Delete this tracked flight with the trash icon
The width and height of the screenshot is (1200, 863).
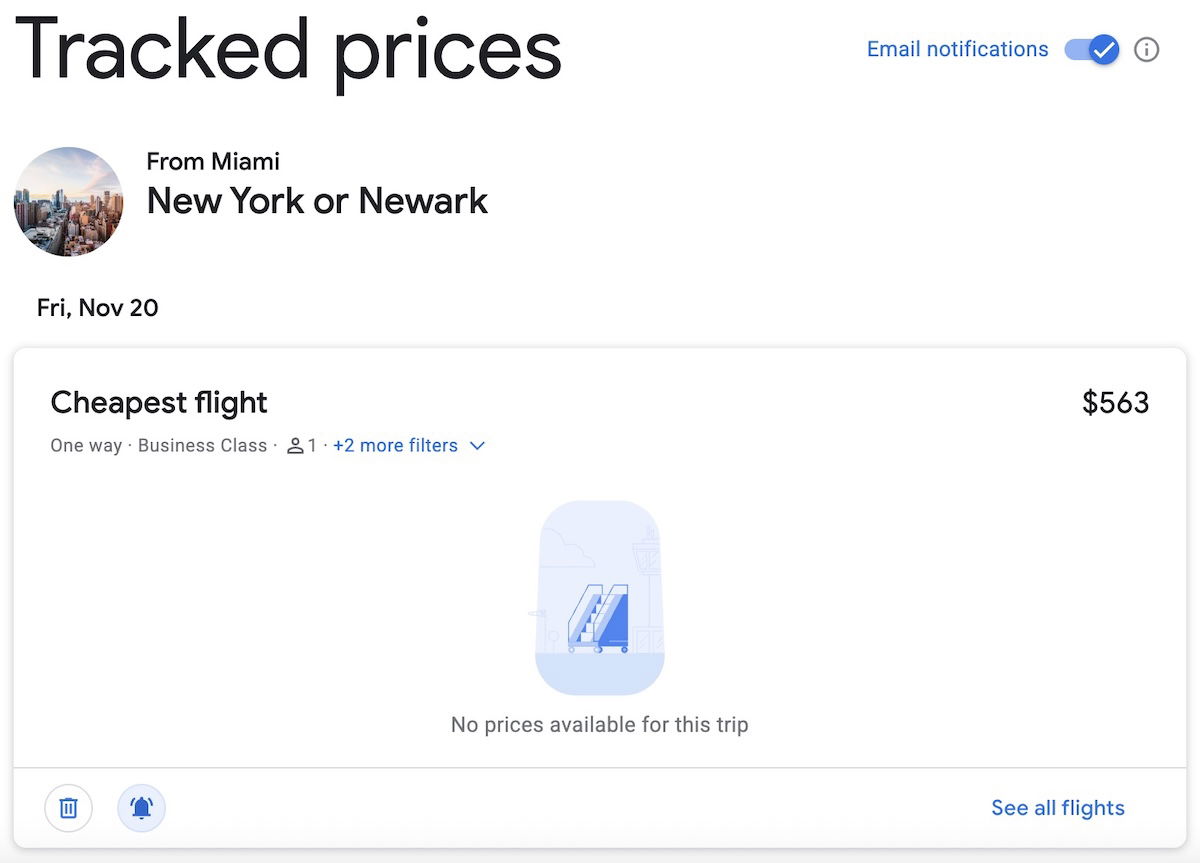tap(68, 808)
